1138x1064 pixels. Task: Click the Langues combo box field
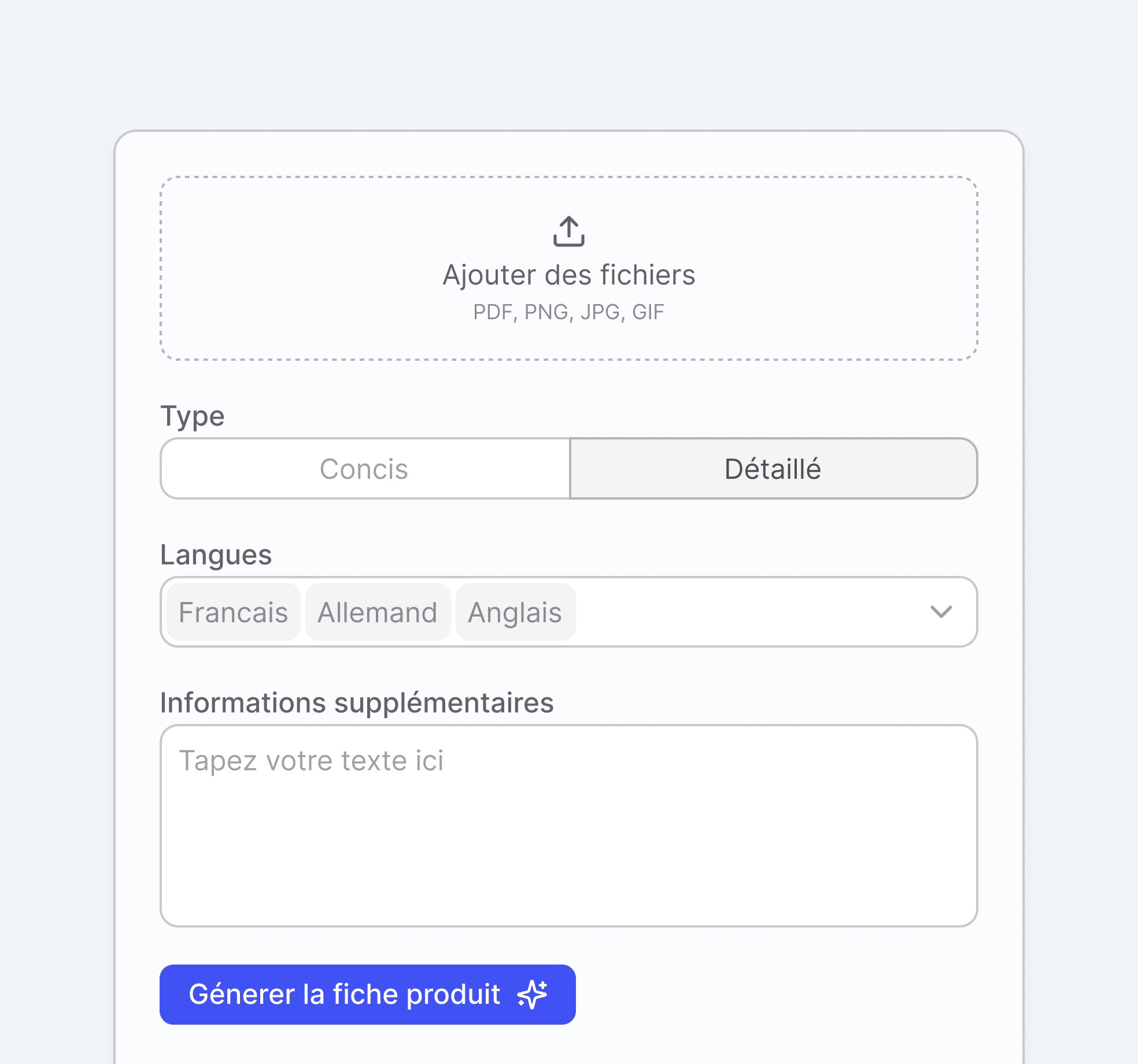[752, 612]
